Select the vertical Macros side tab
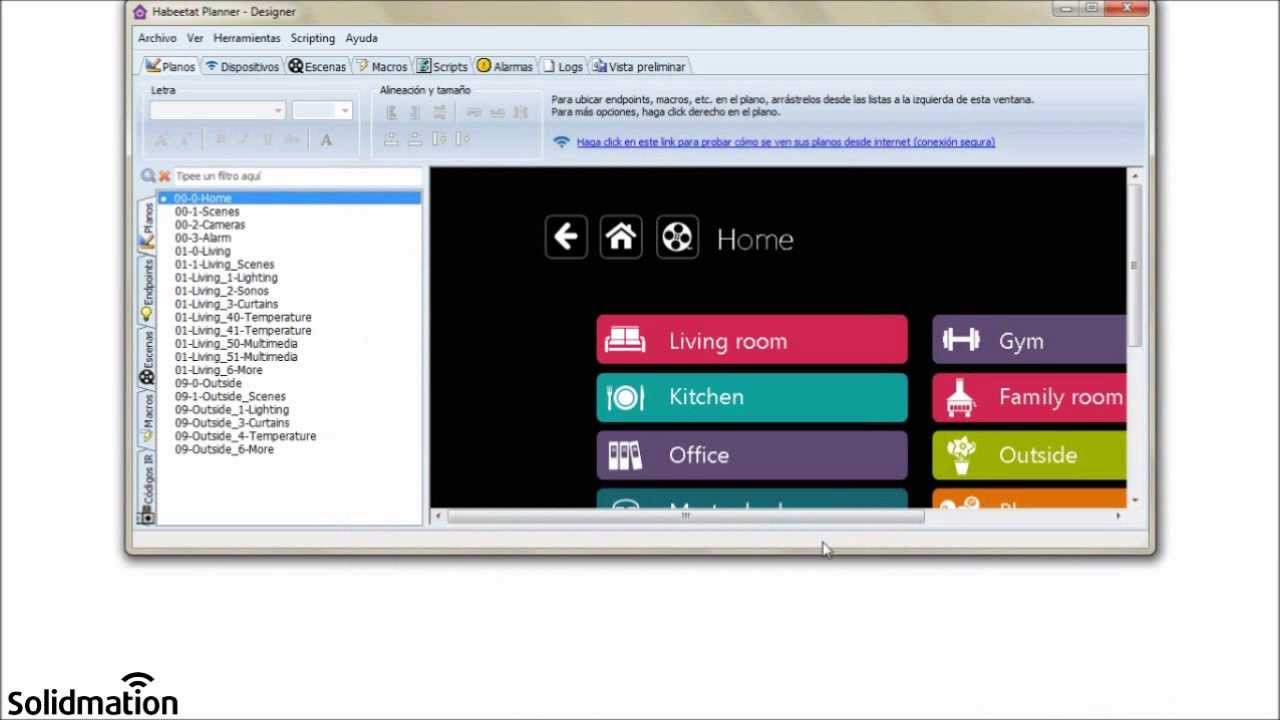 tap(147, 420)
